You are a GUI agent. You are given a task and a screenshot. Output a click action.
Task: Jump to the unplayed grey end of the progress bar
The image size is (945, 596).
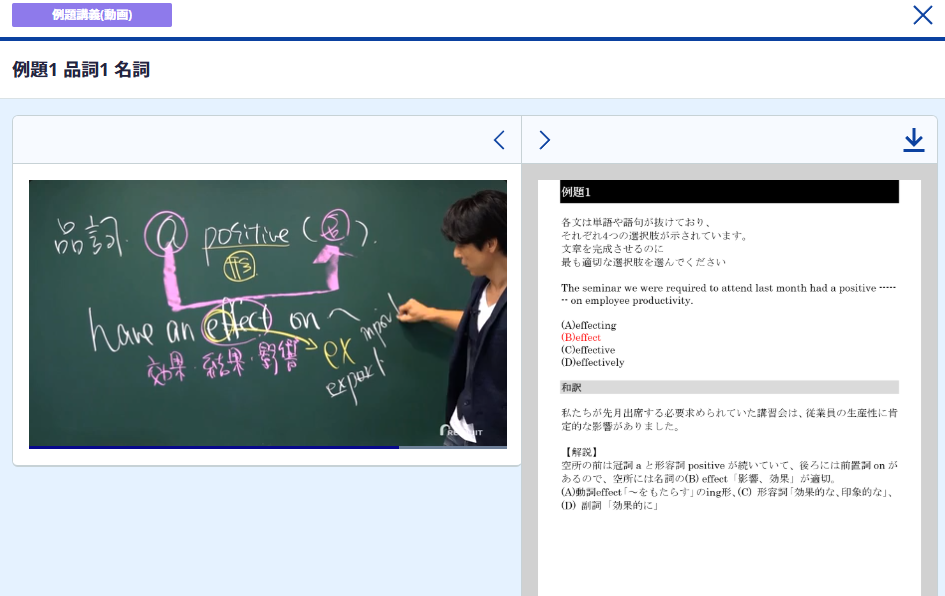453,447
